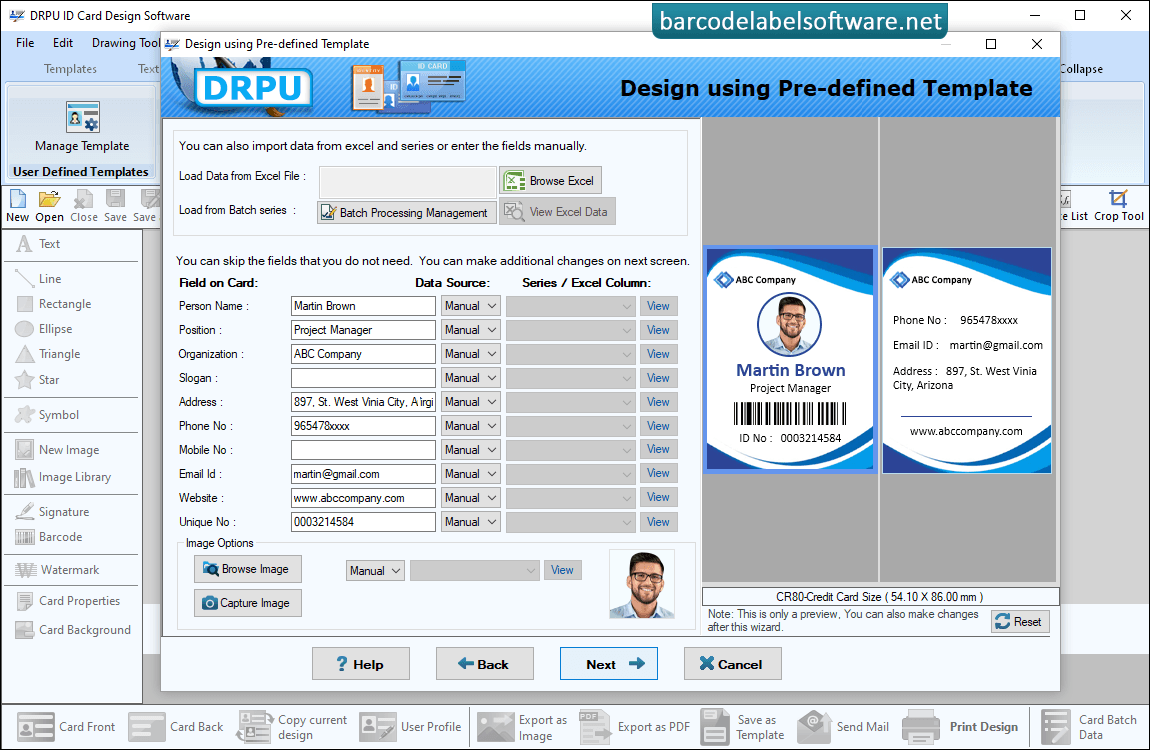Select the Rectangle shape tool
The height and width of the screenshot is (750, 1150).
tap(54, 304)
